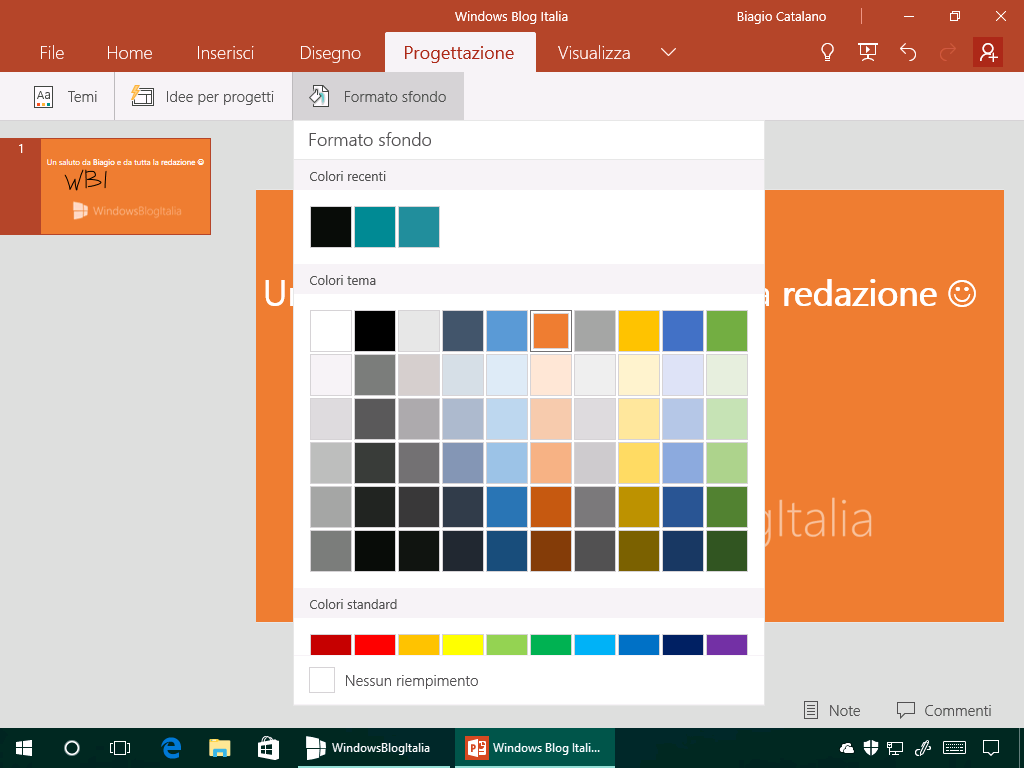Click the Cortana circle icon
The width and height of the screenshot is (1024, 768).
coord(72,748)
